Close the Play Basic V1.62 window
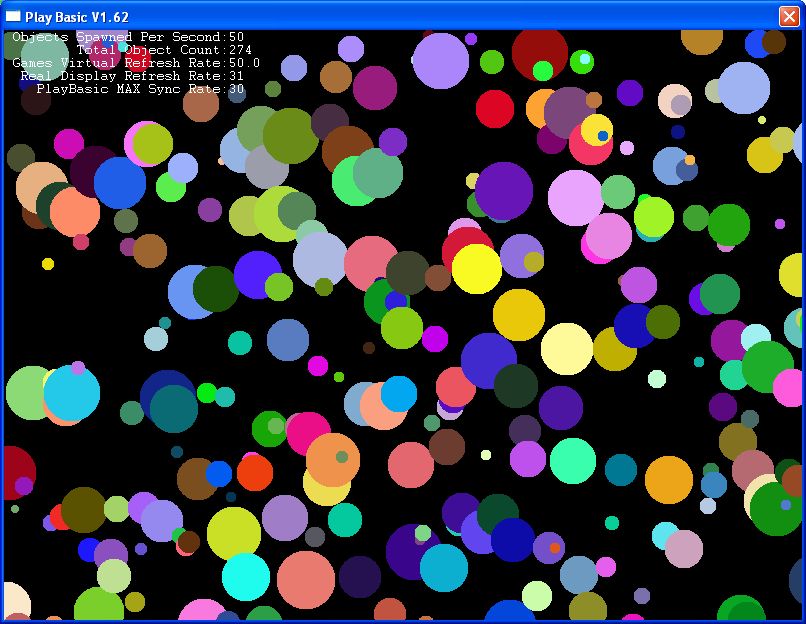This screenshot has height=624, width=806. [789, 16]
